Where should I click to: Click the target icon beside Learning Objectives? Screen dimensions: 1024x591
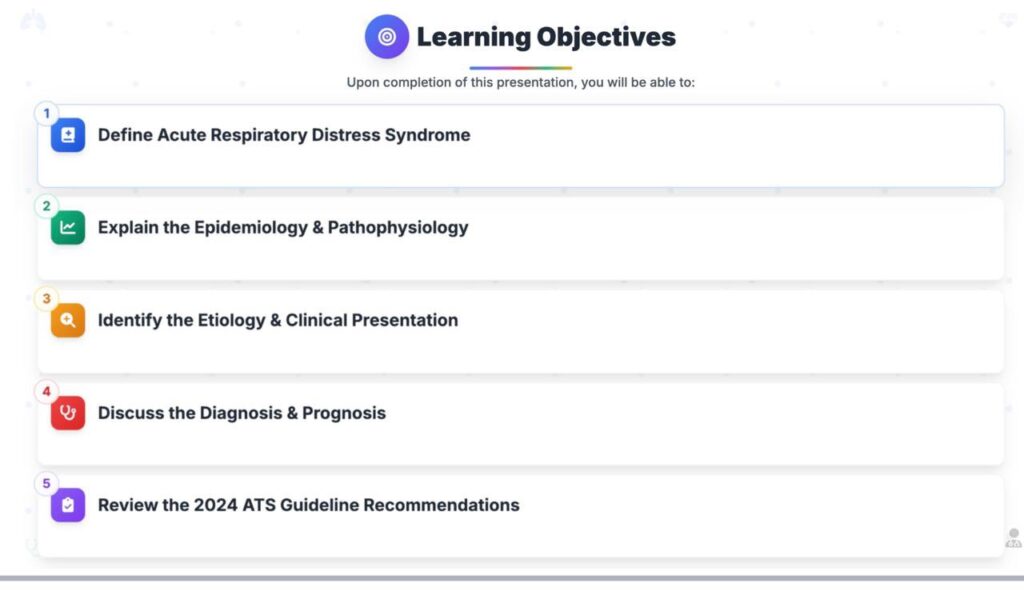pyautogui.click(x=387, y=37)
